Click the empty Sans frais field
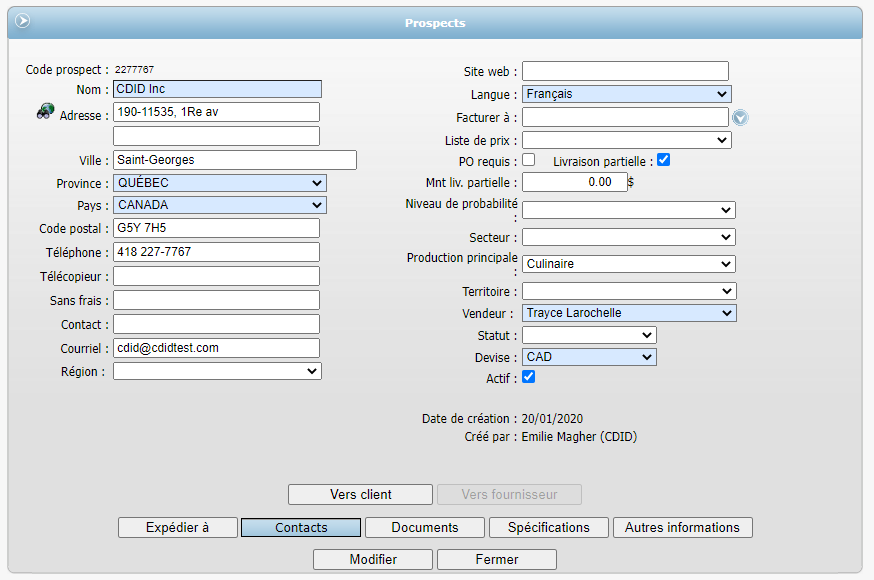The width and height of the screenshot is (874, 580). (216, 300)
